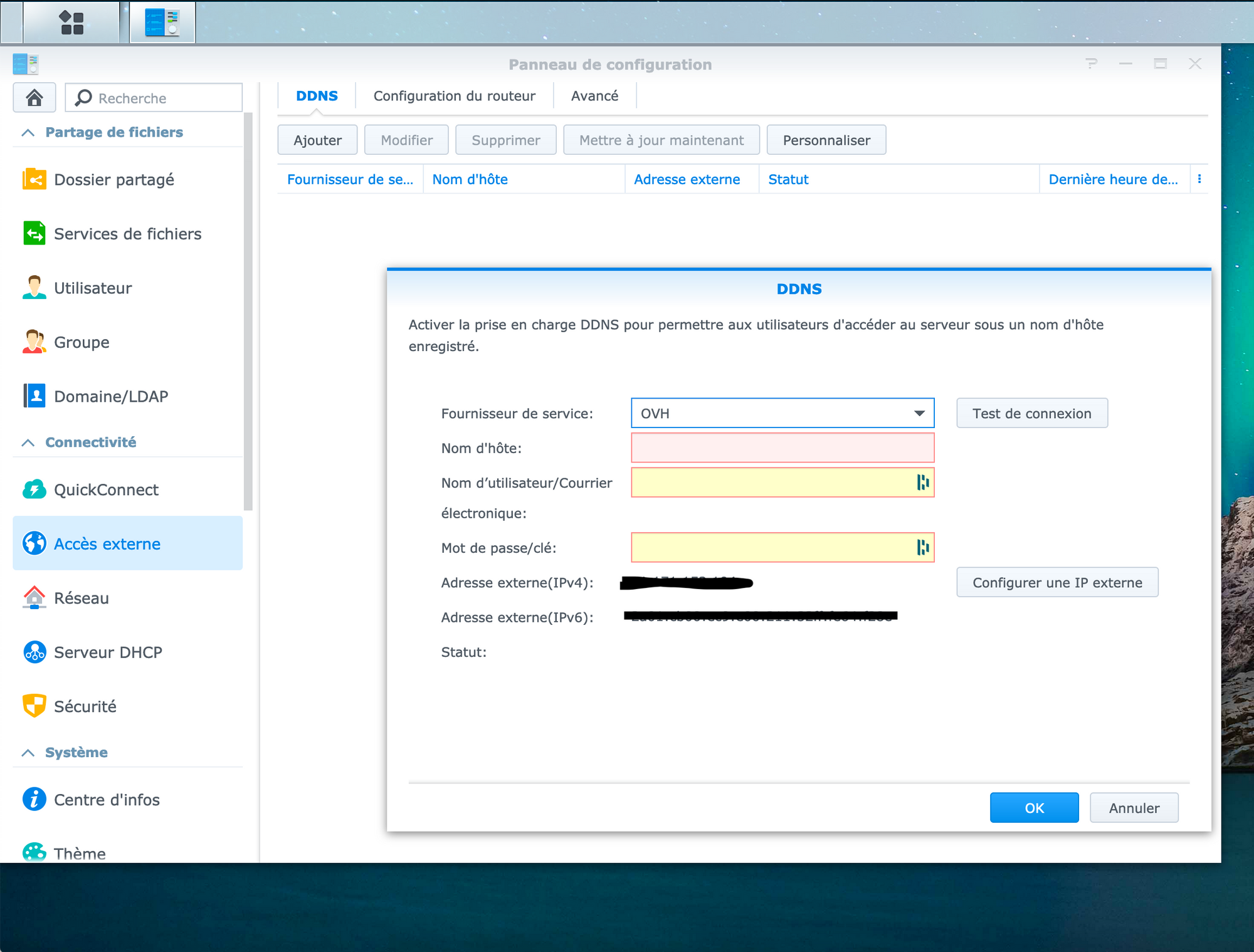Switch to DDNS tab
This screenshot has height=952, width=1254.
(x=317, y=96)
